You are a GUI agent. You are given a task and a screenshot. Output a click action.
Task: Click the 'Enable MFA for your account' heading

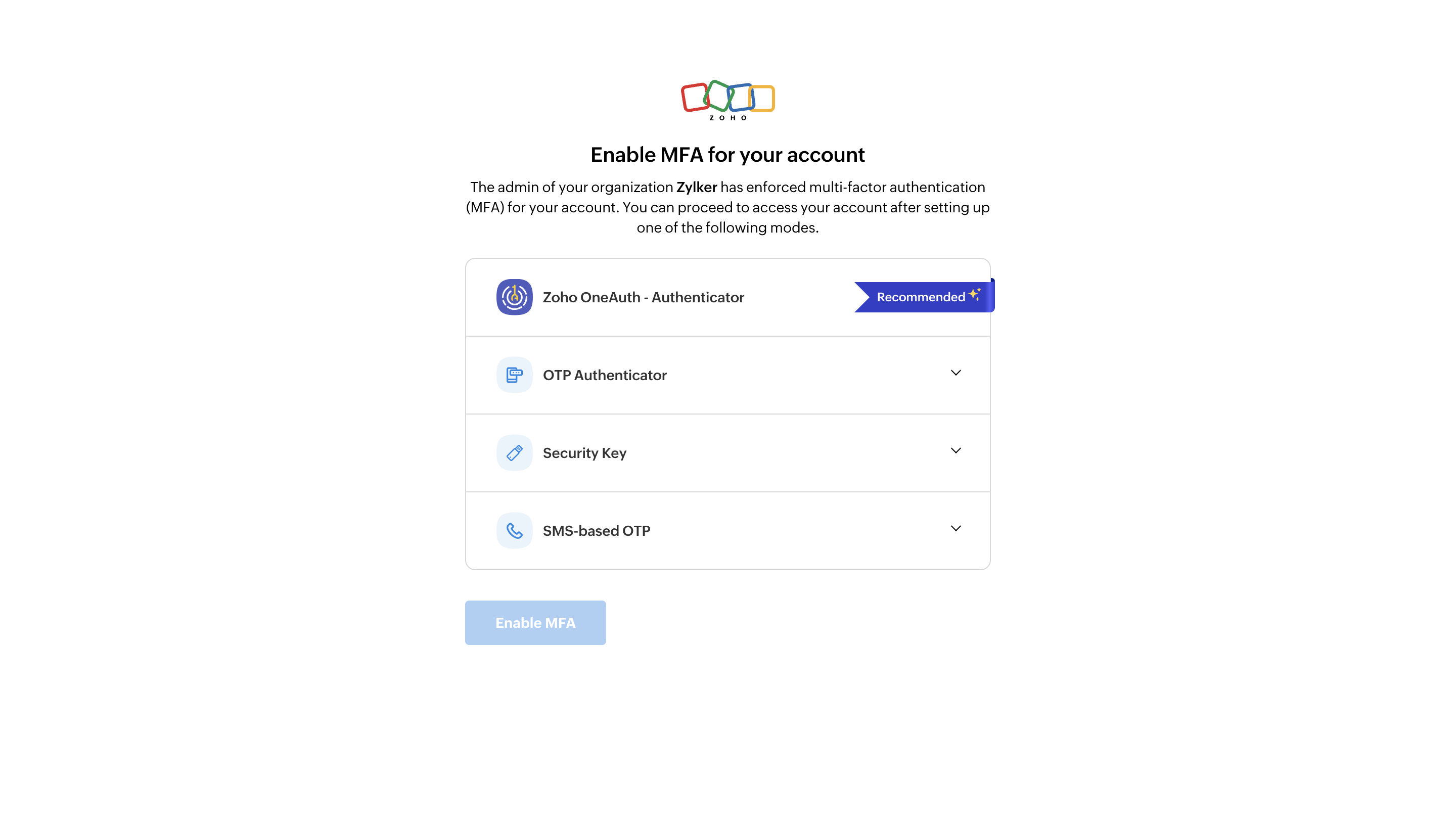tap(727, 155)
